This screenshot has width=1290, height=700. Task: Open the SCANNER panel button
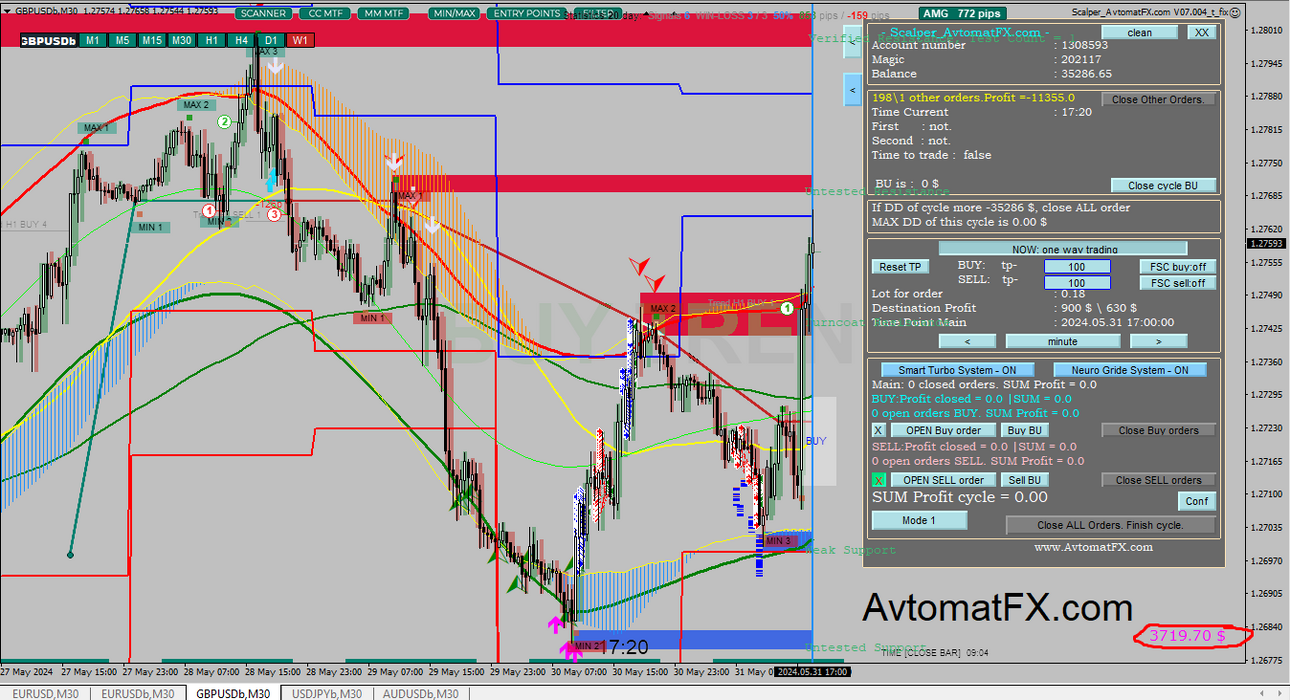(x=264, y=14)
